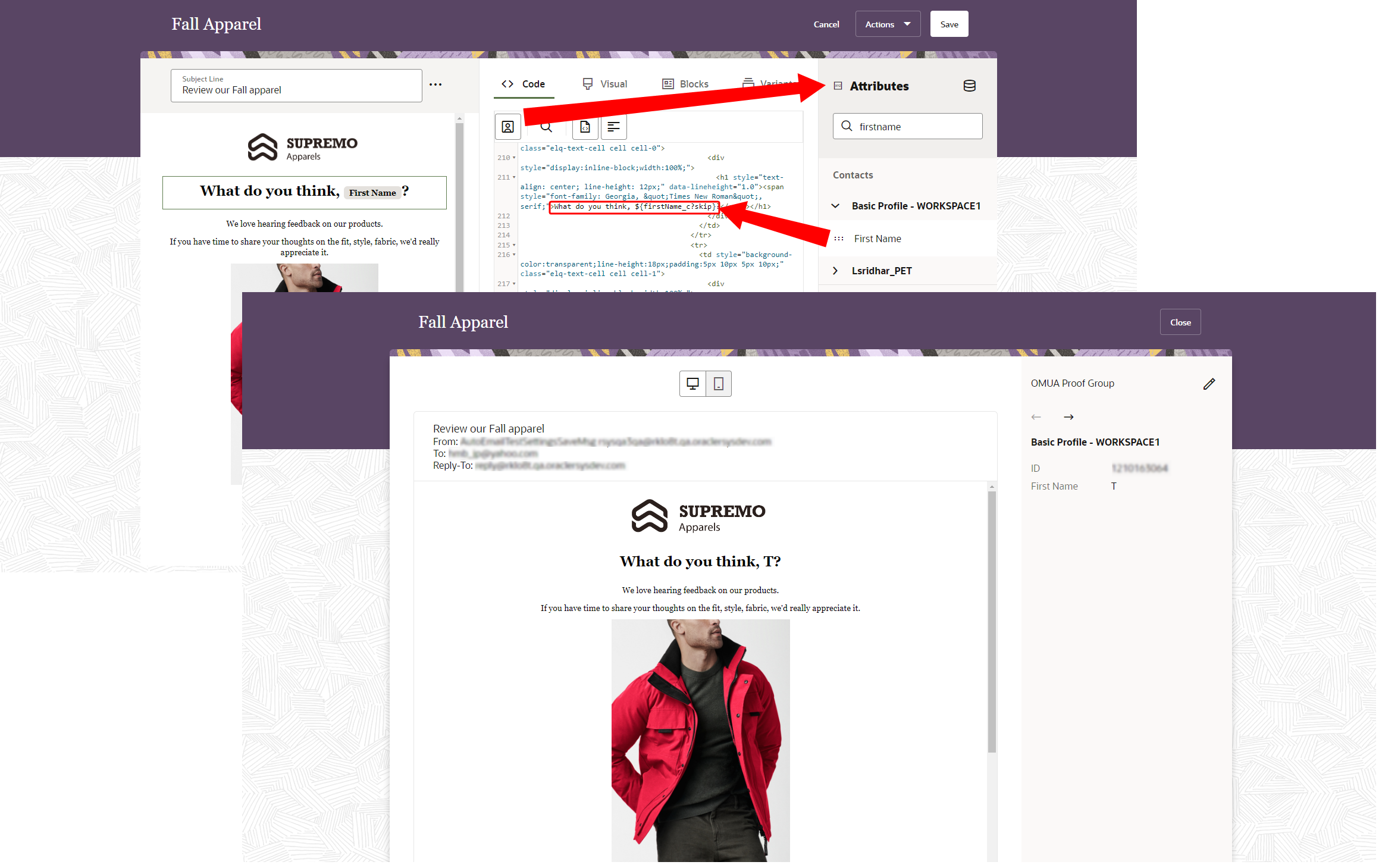Click the text format lines icon
Screen dimensions: 1382x868
tap(613, 127)
